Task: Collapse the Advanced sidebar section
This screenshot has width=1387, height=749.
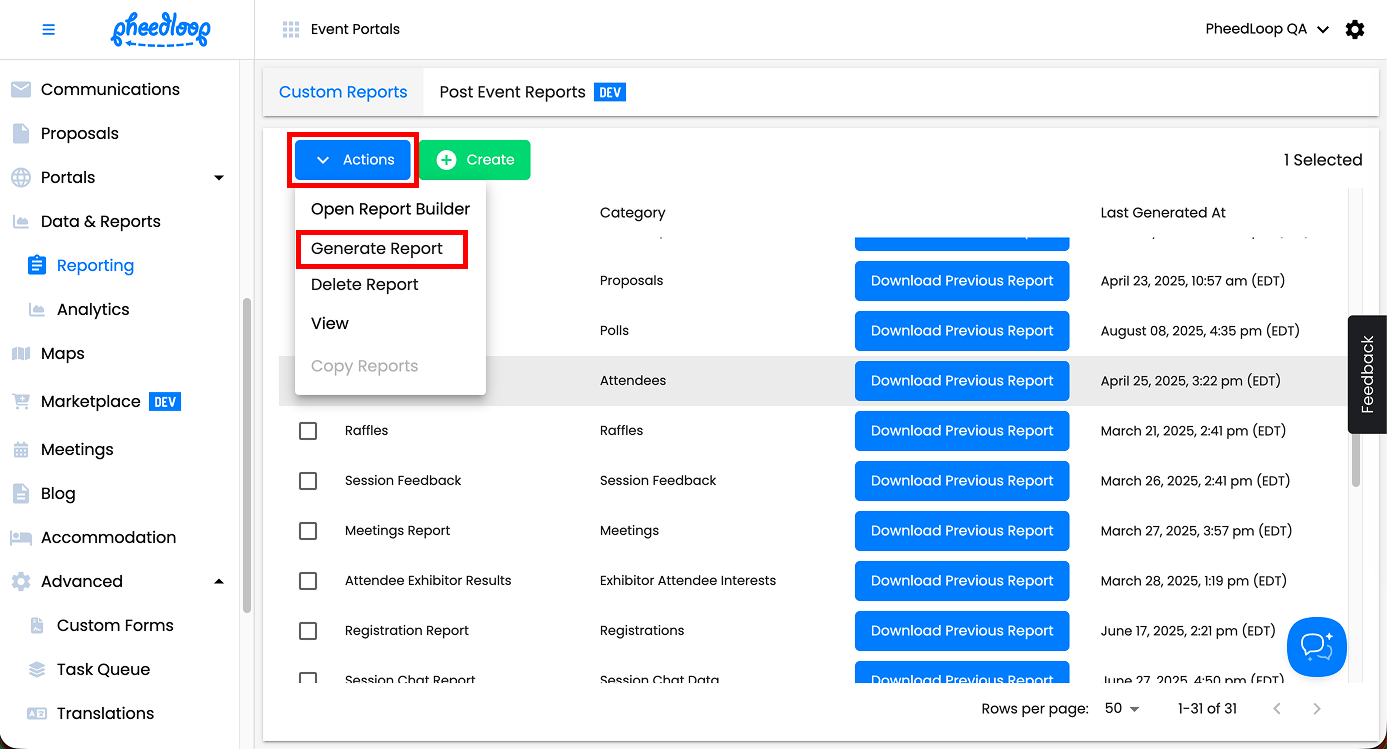Action: (219, 582)
